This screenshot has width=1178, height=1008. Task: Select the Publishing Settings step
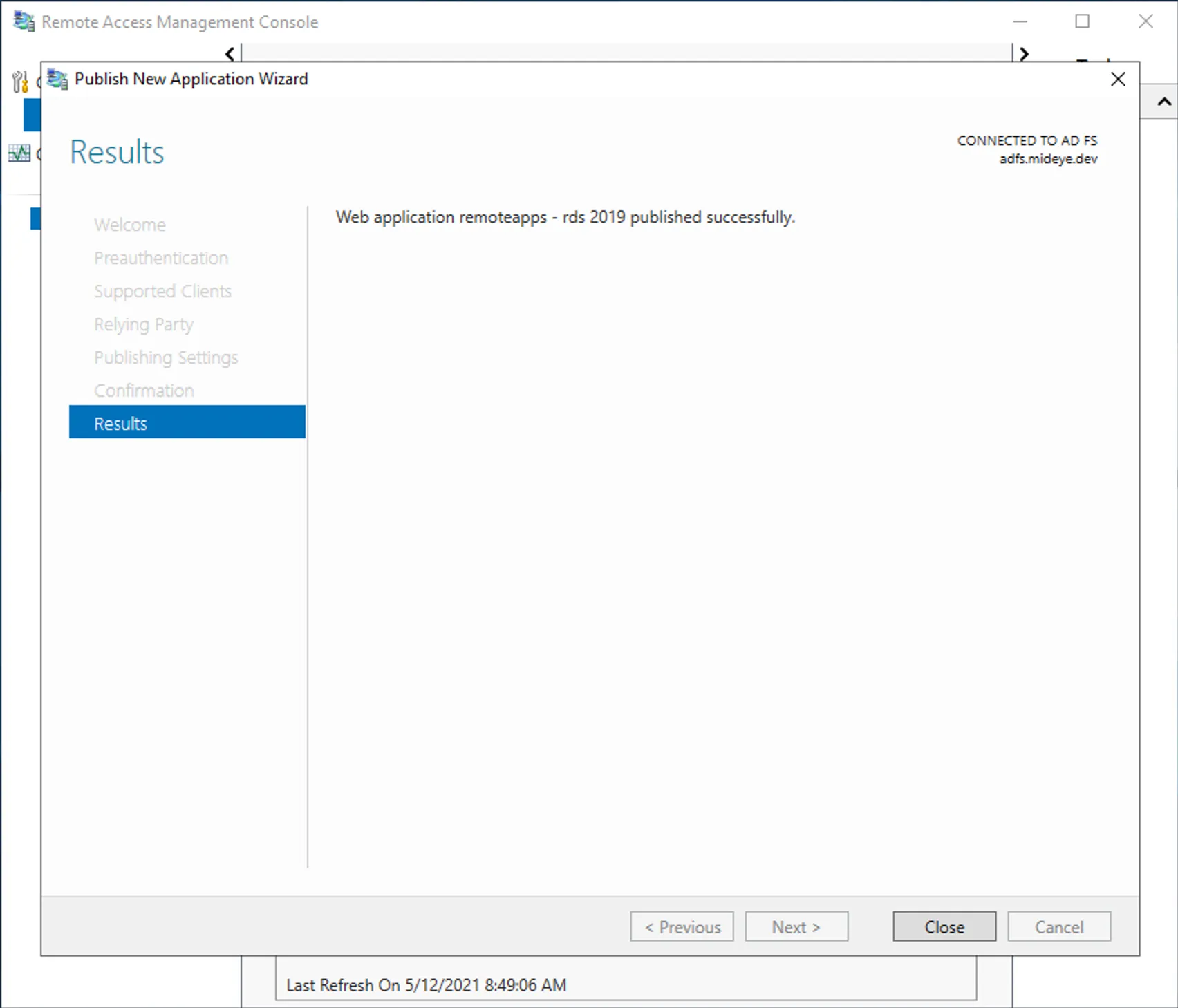[x=166, y=357]
